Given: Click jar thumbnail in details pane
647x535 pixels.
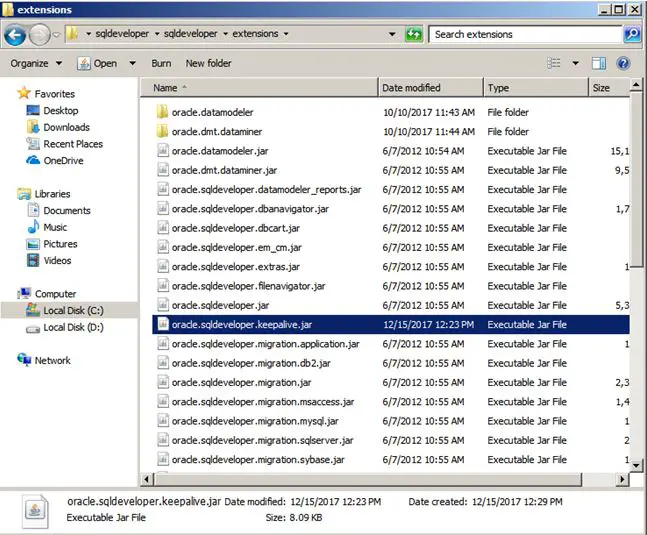Looking at the screenshot, I should [35, 511].
